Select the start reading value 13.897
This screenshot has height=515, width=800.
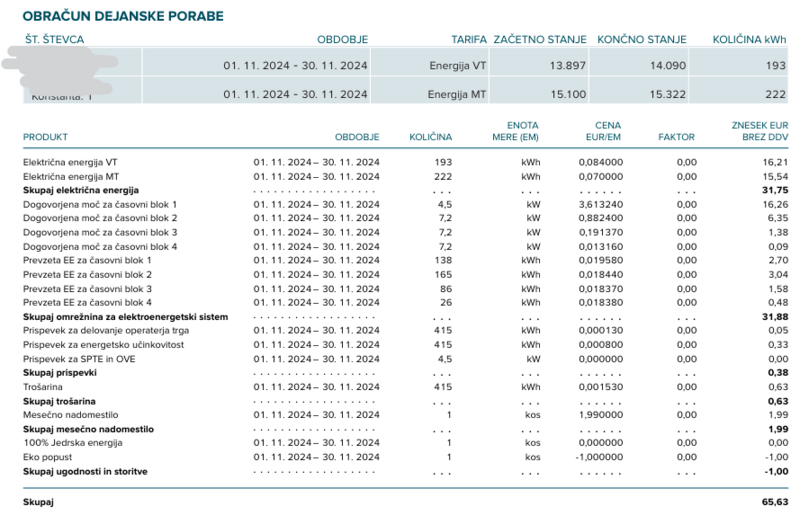point(567,65)
